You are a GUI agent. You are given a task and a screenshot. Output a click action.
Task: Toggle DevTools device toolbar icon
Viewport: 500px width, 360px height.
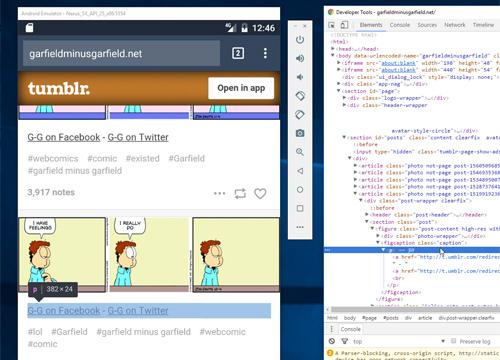tap(344, 25)
